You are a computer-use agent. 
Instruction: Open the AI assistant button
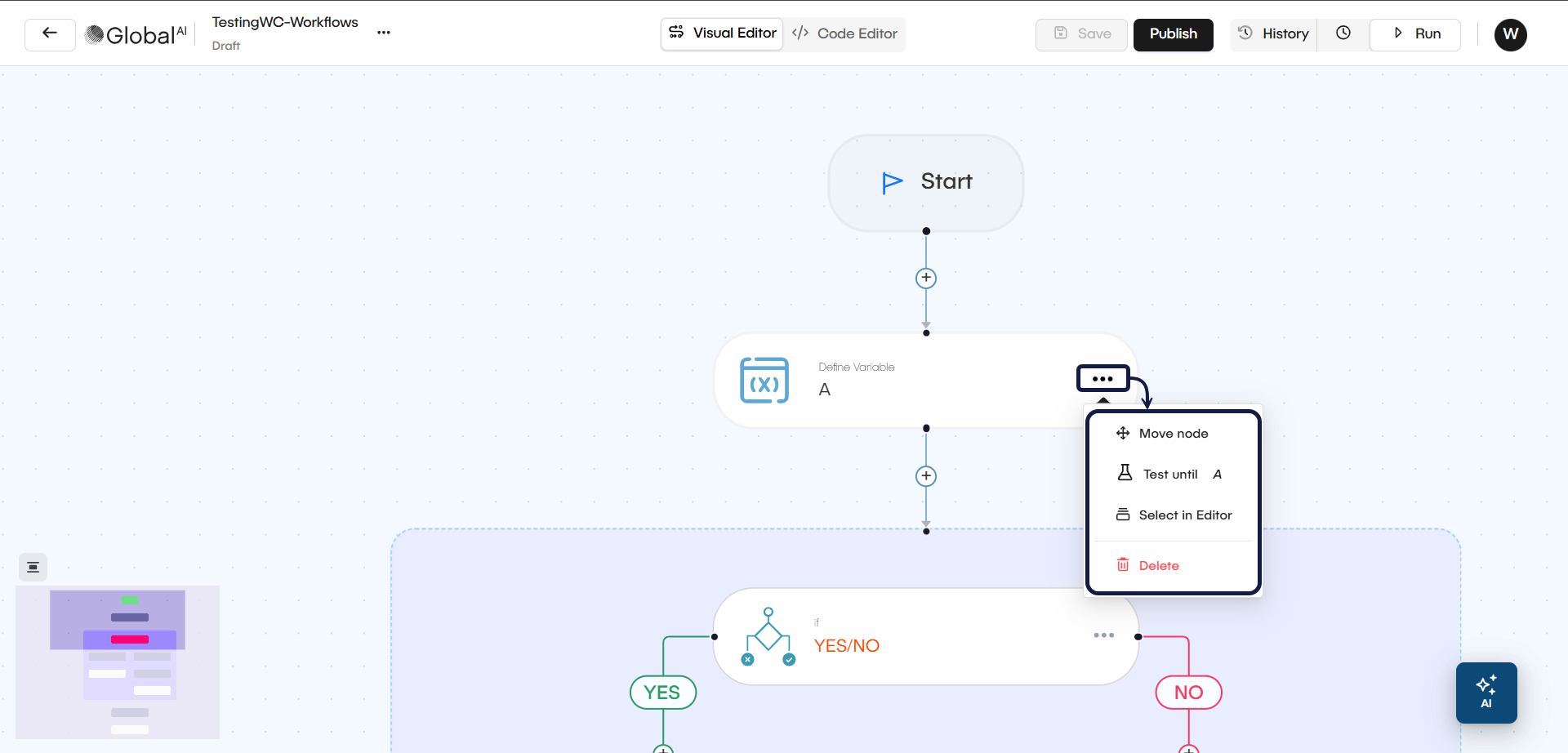[x=1486, y=693]
